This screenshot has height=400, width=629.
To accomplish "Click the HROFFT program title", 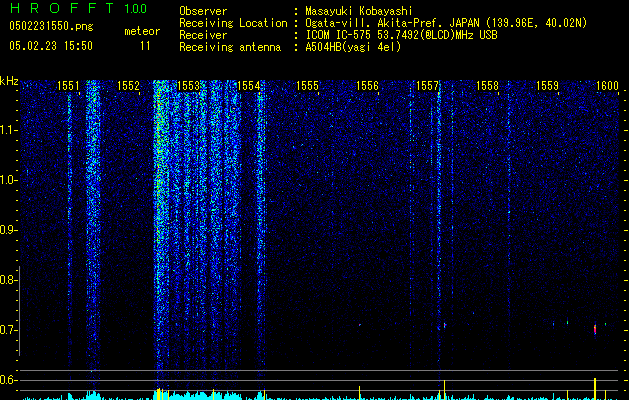I will 62,8.
